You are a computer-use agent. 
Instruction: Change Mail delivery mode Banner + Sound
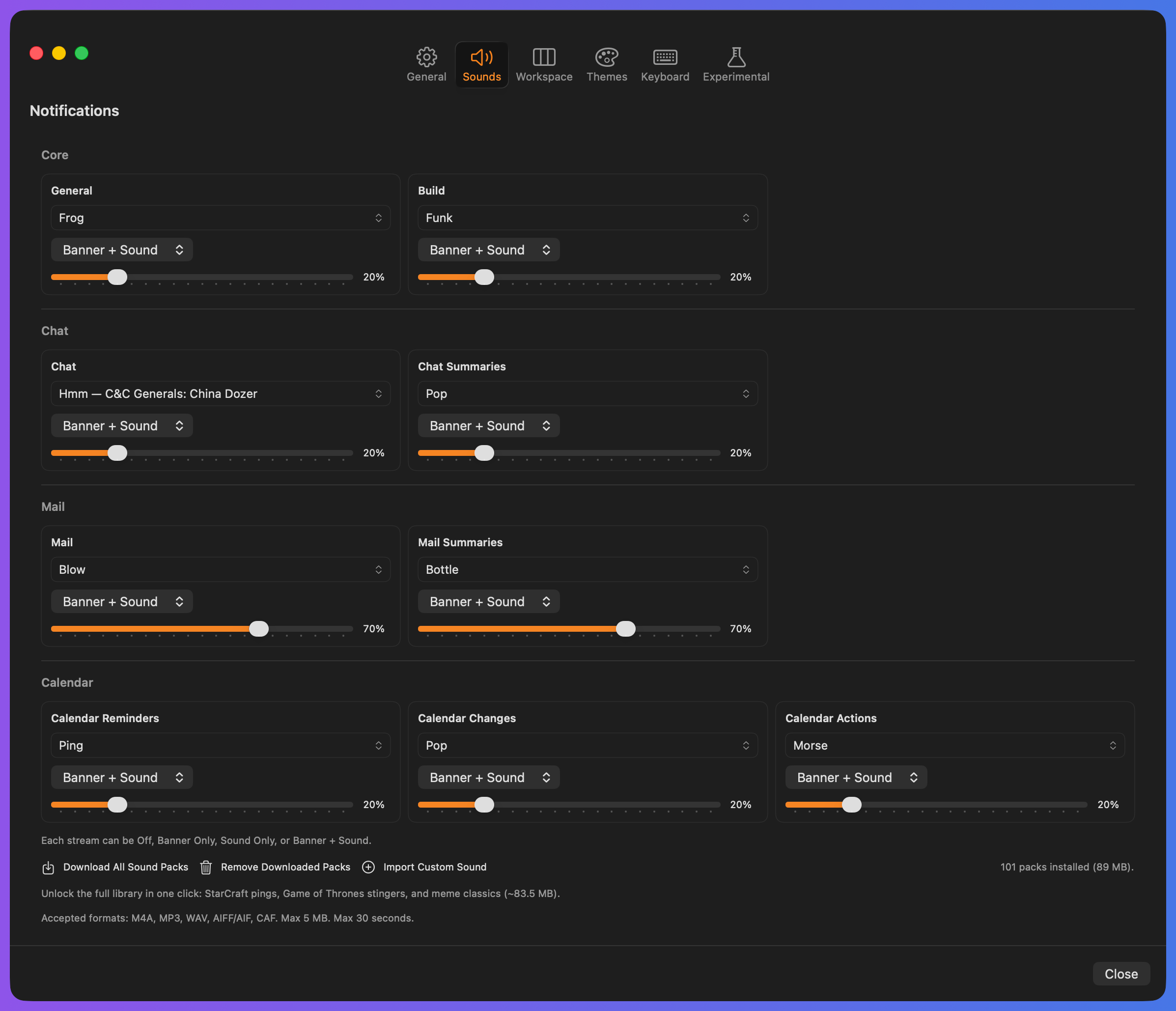pyautogui.click(x=122, y=602)
